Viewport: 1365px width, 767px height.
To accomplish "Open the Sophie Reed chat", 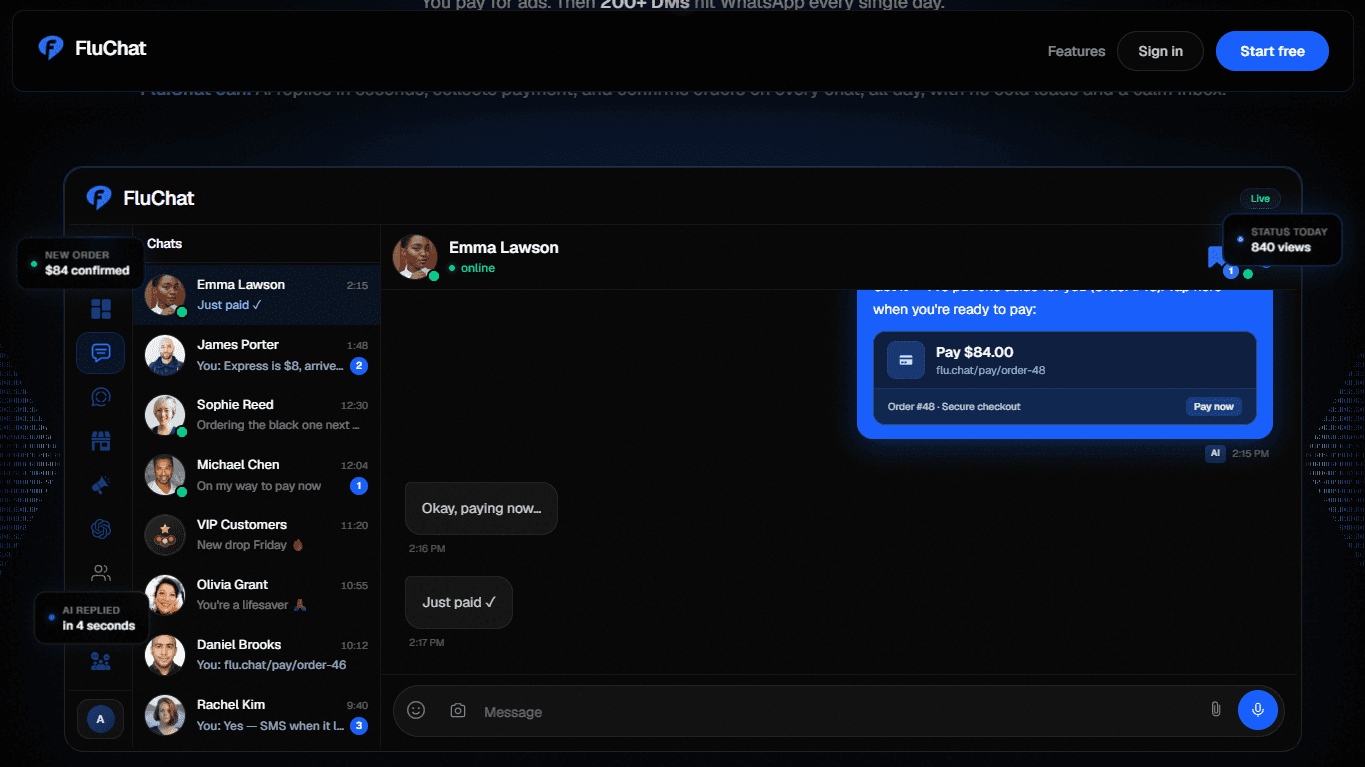I will point(256,415).
